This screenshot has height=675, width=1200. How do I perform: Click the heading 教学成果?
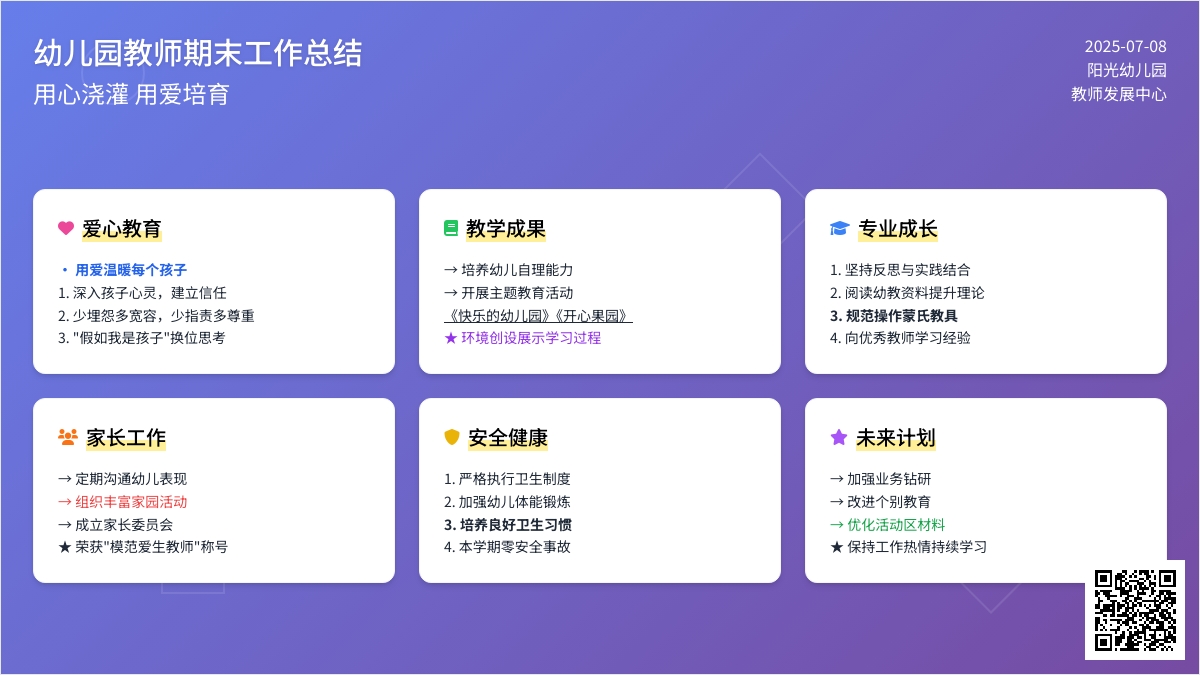506,228
